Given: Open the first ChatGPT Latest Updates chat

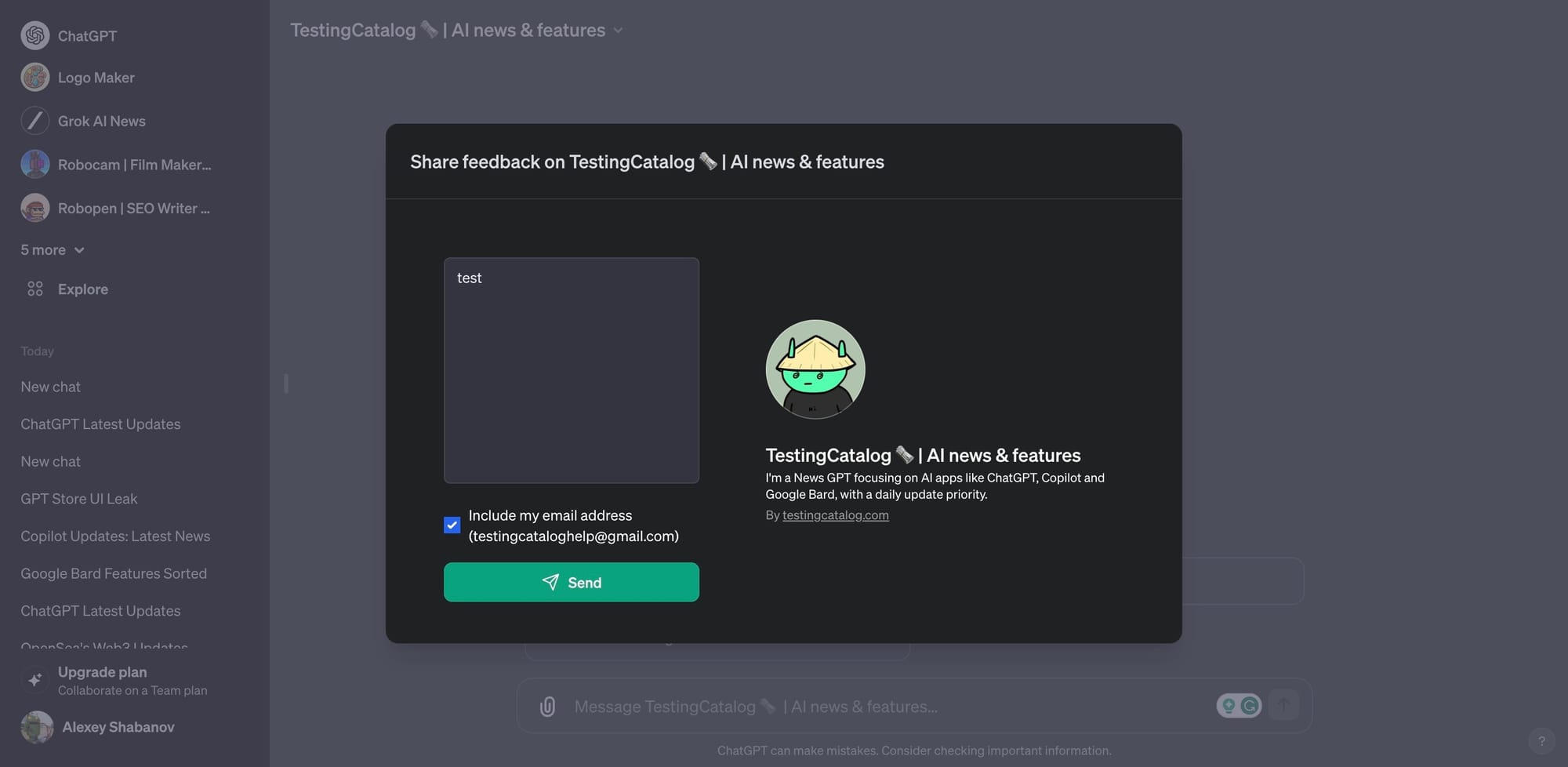Looking at the screenshot, I should pyautogui.click(x=100, y=423).
